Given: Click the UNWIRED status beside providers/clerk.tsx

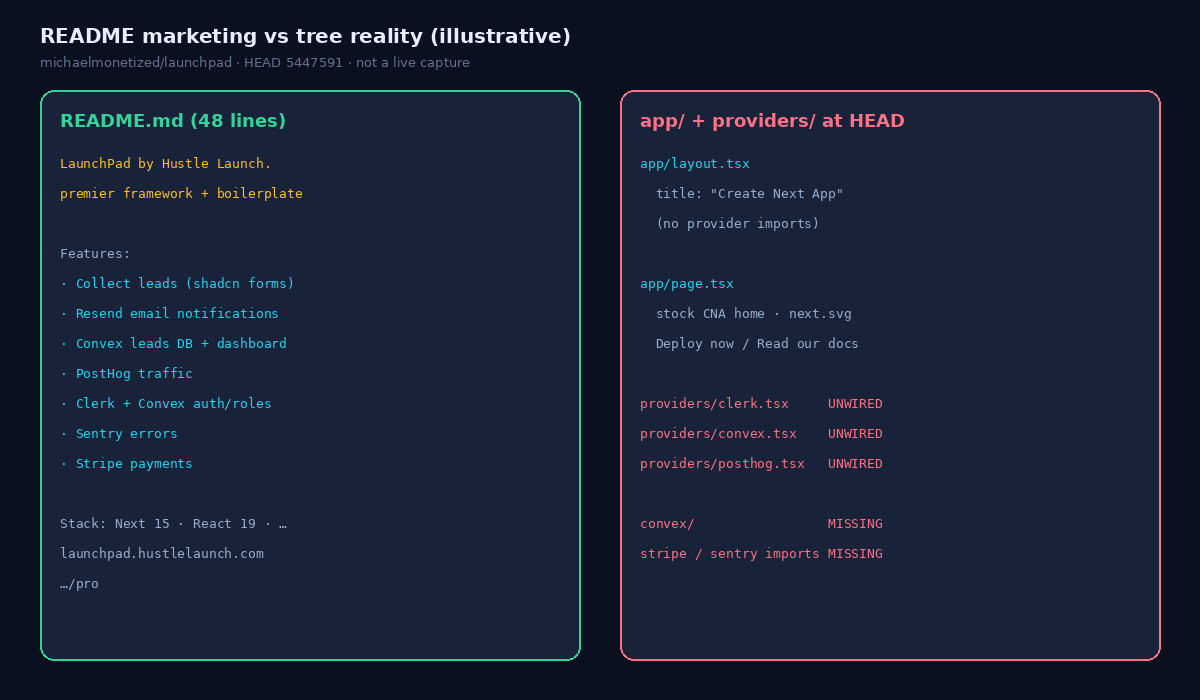Looking at the screenshot, I should [855, 404].
